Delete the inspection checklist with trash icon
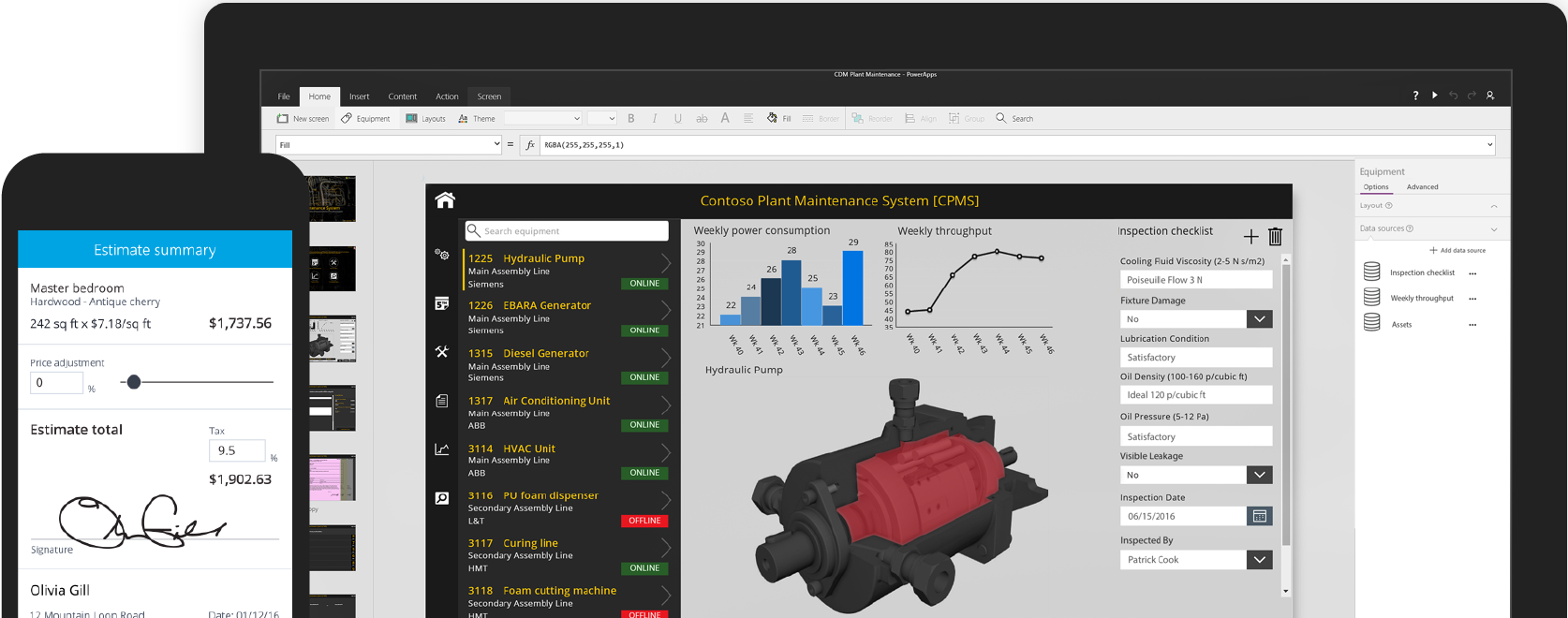This screenshot has height=618, width=1568. click(x=1275, y=236)
